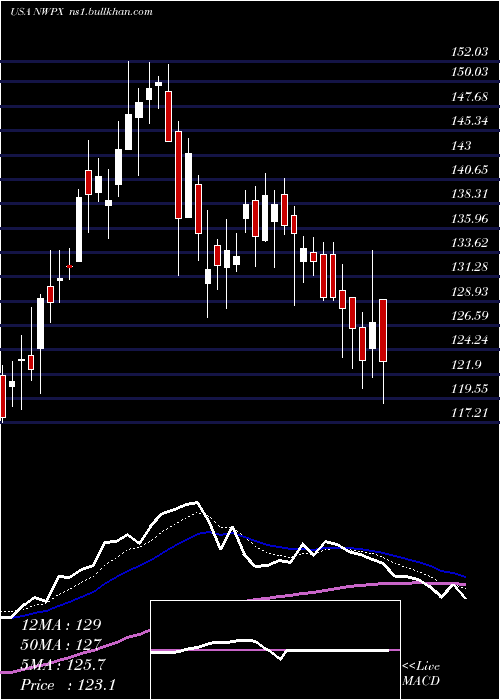Click the 126.59 price axis label

[x=469, y=316]
